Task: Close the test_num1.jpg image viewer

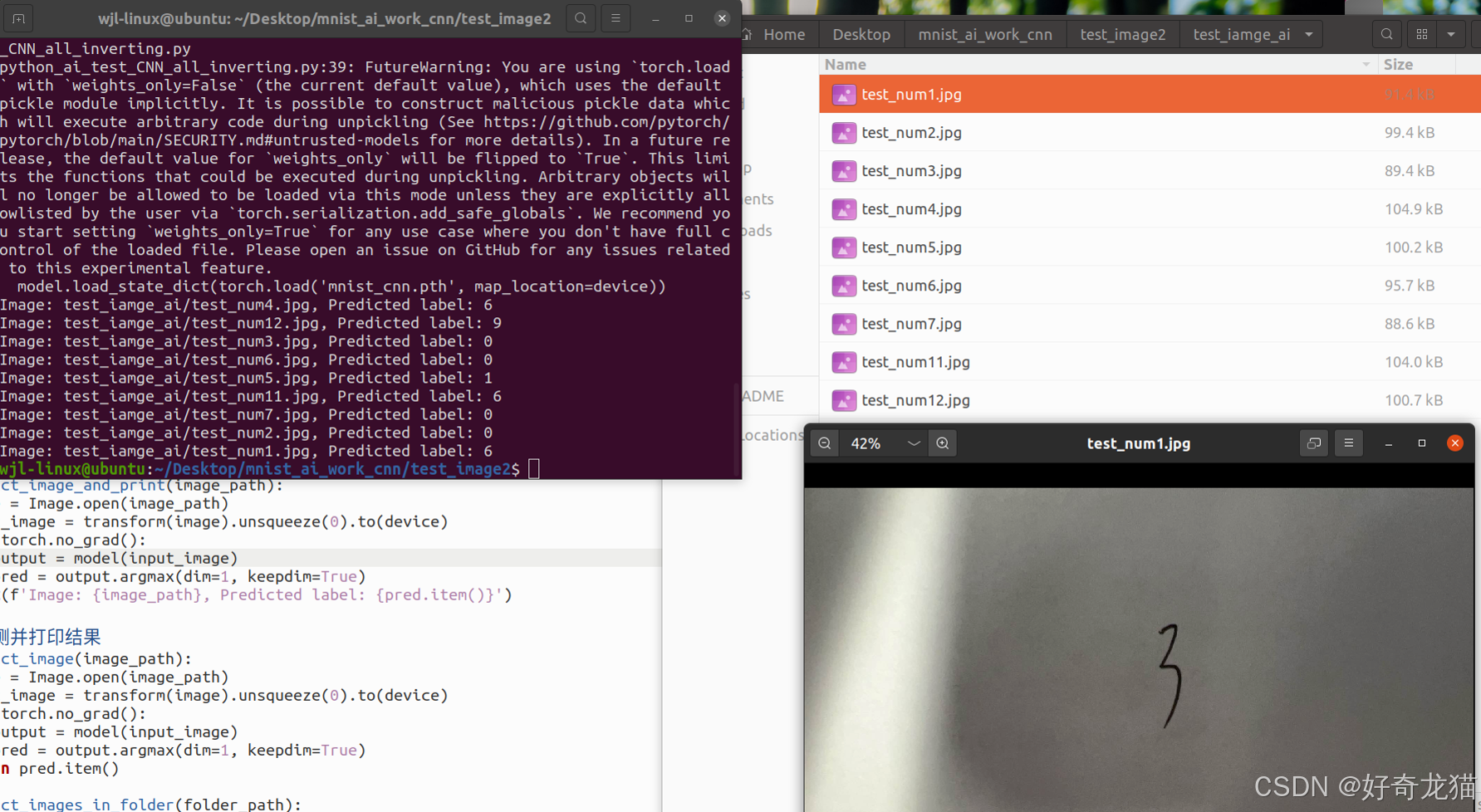Action: tap(1455, 443)
